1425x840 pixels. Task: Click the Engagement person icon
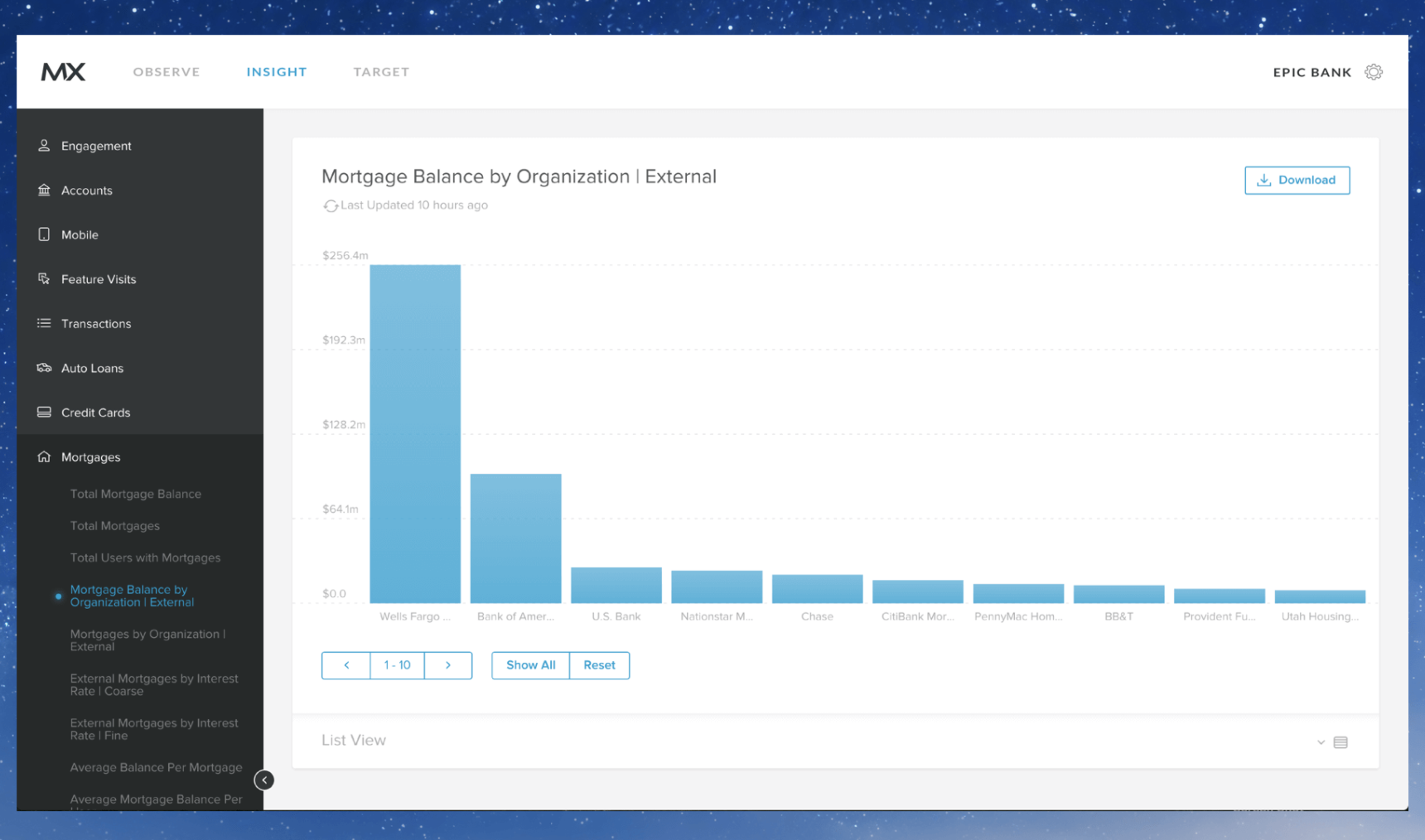coord(44,146)
